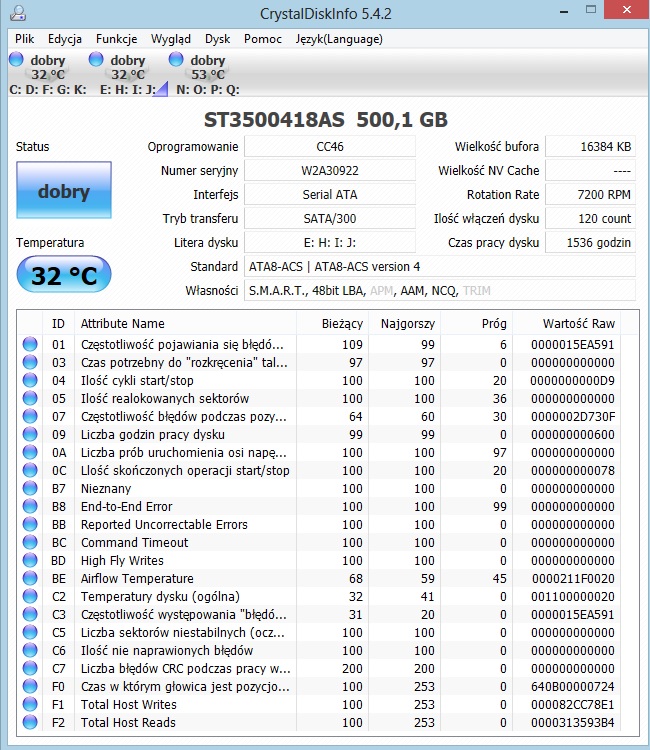
Task: Click the status orb for attribute 0C
Action: (x=30, y=470)
